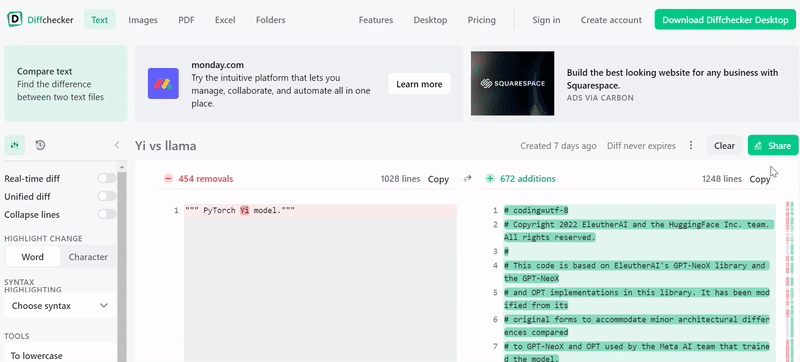
Task: Turn on Collapse lines switch
Action: (x=107, y=214)
